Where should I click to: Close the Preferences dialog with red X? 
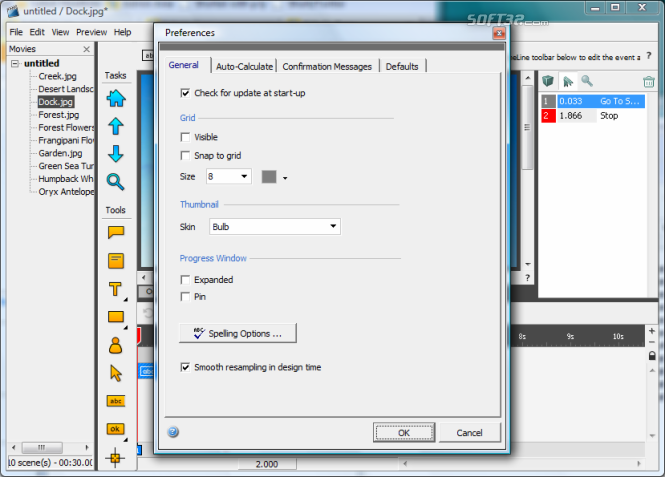coord(499,33)
